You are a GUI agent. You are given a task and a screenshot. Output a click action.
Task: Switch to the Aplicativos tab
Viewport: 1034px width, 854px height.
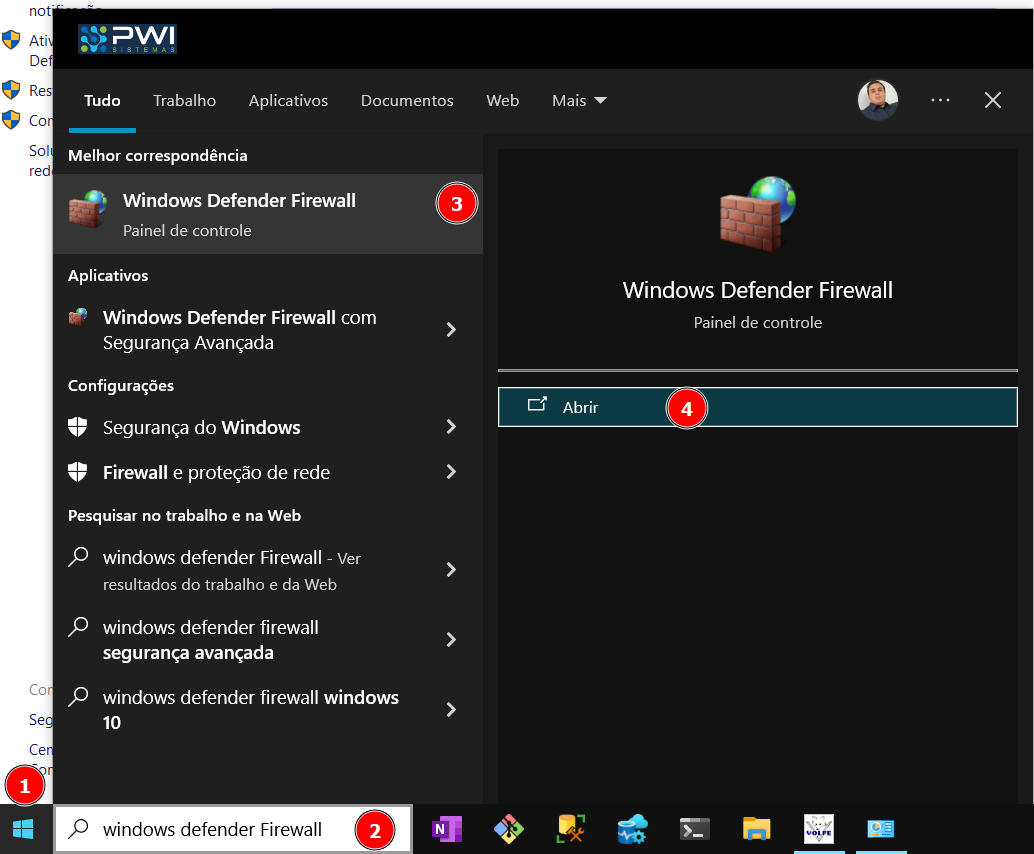pyautogui.click(x=288, y=101)
